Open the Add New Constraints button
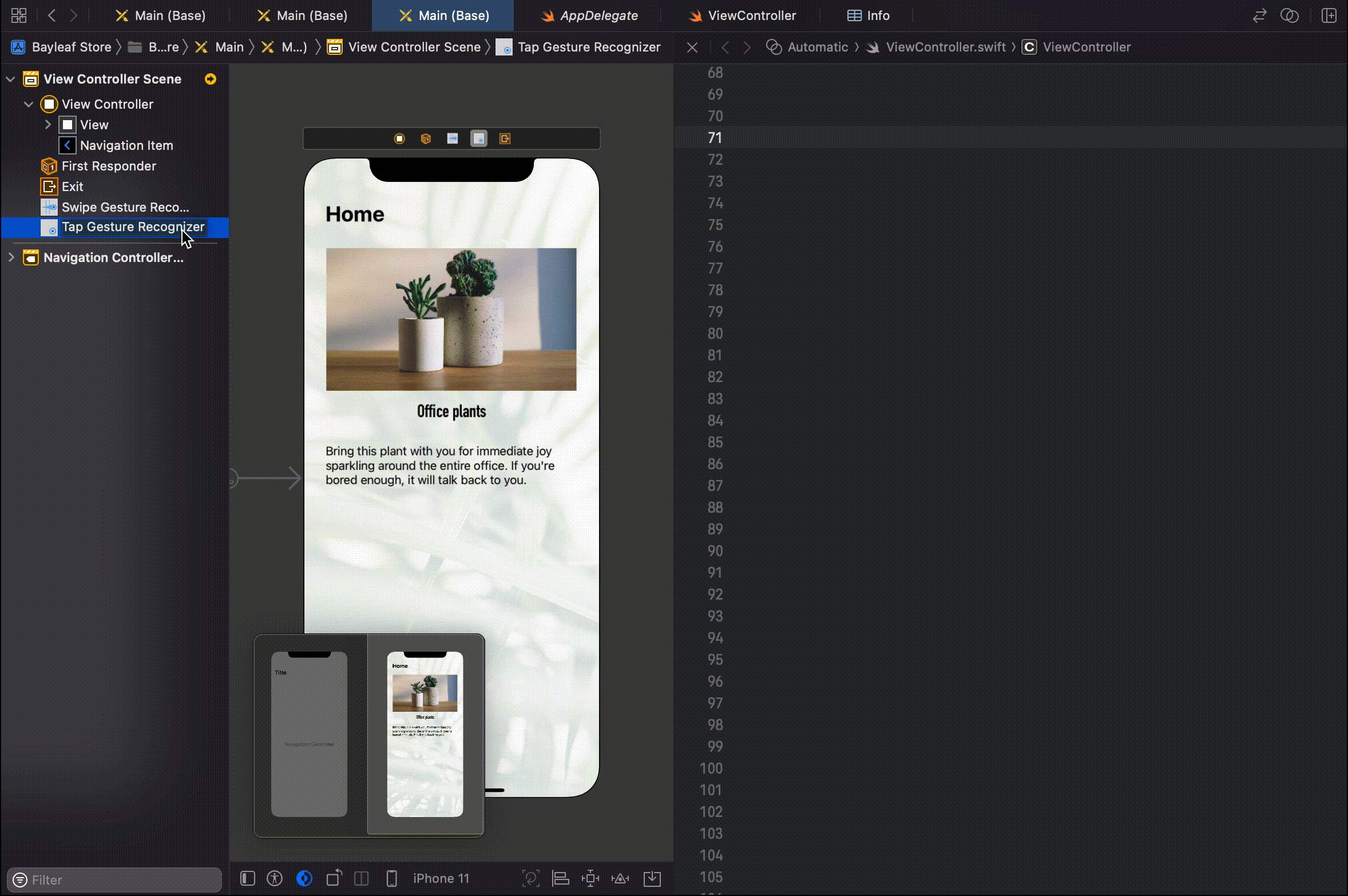The image size is (1348, 896). click(x=590, y=878)
